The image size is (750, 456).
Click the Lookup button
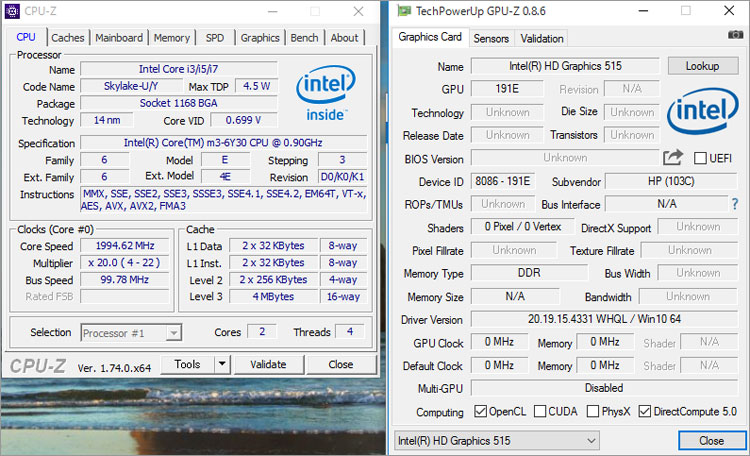tap(702, 66)
